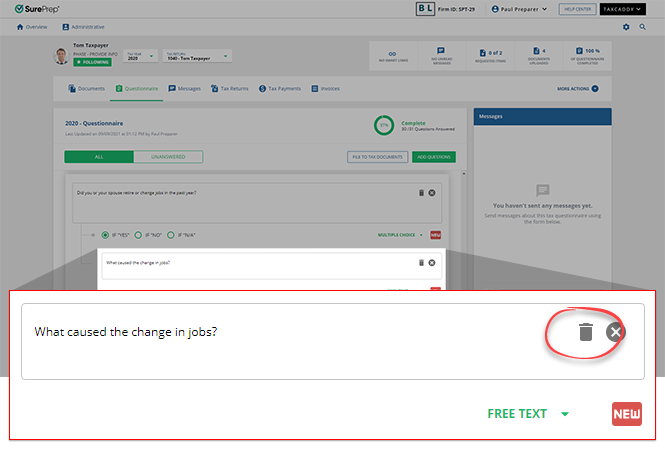Open the Tax Payments tab
This screenshot has height=449, width=665.
click(x=279, y=89)
